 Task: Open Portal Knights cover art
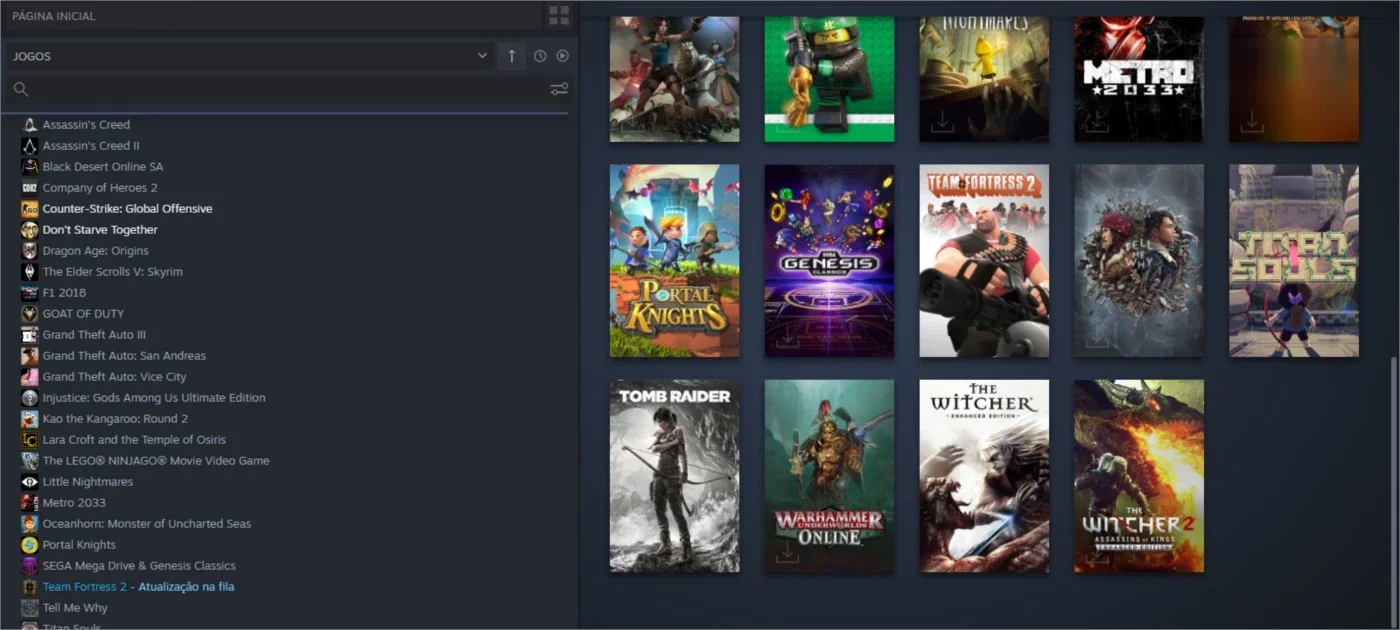(675, 261)
